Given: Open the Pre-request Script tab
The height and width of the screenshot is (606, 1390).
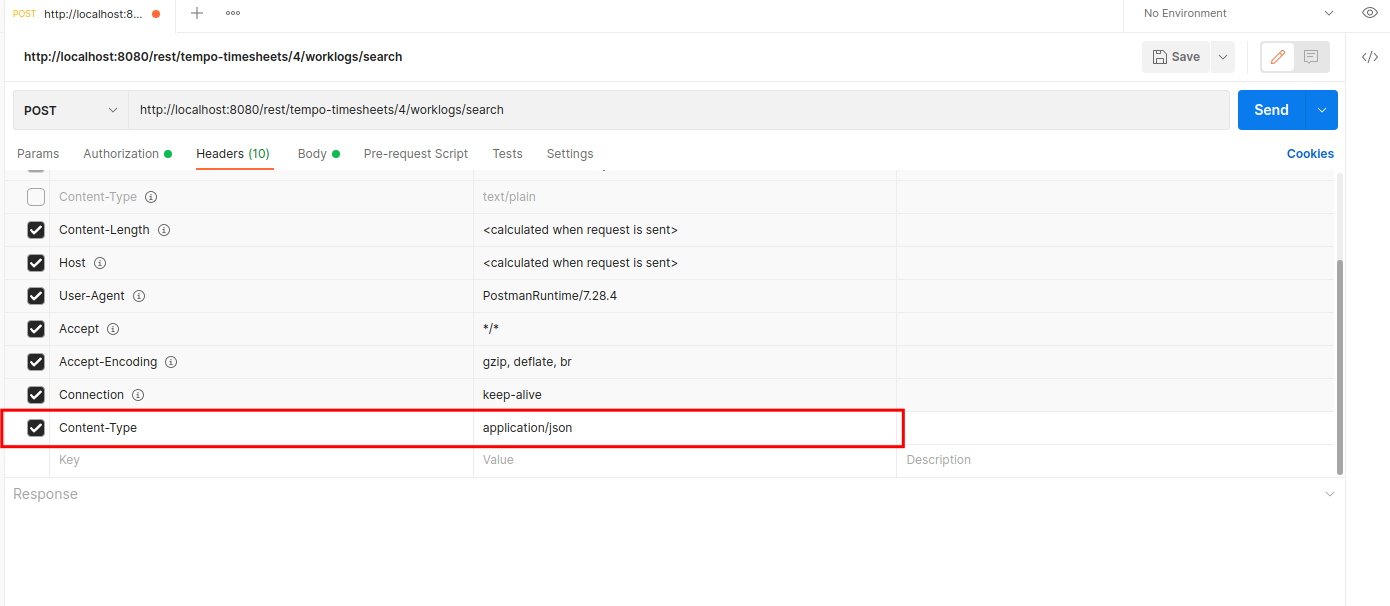Looking at the screenshot, I should [x=416, y=153].
